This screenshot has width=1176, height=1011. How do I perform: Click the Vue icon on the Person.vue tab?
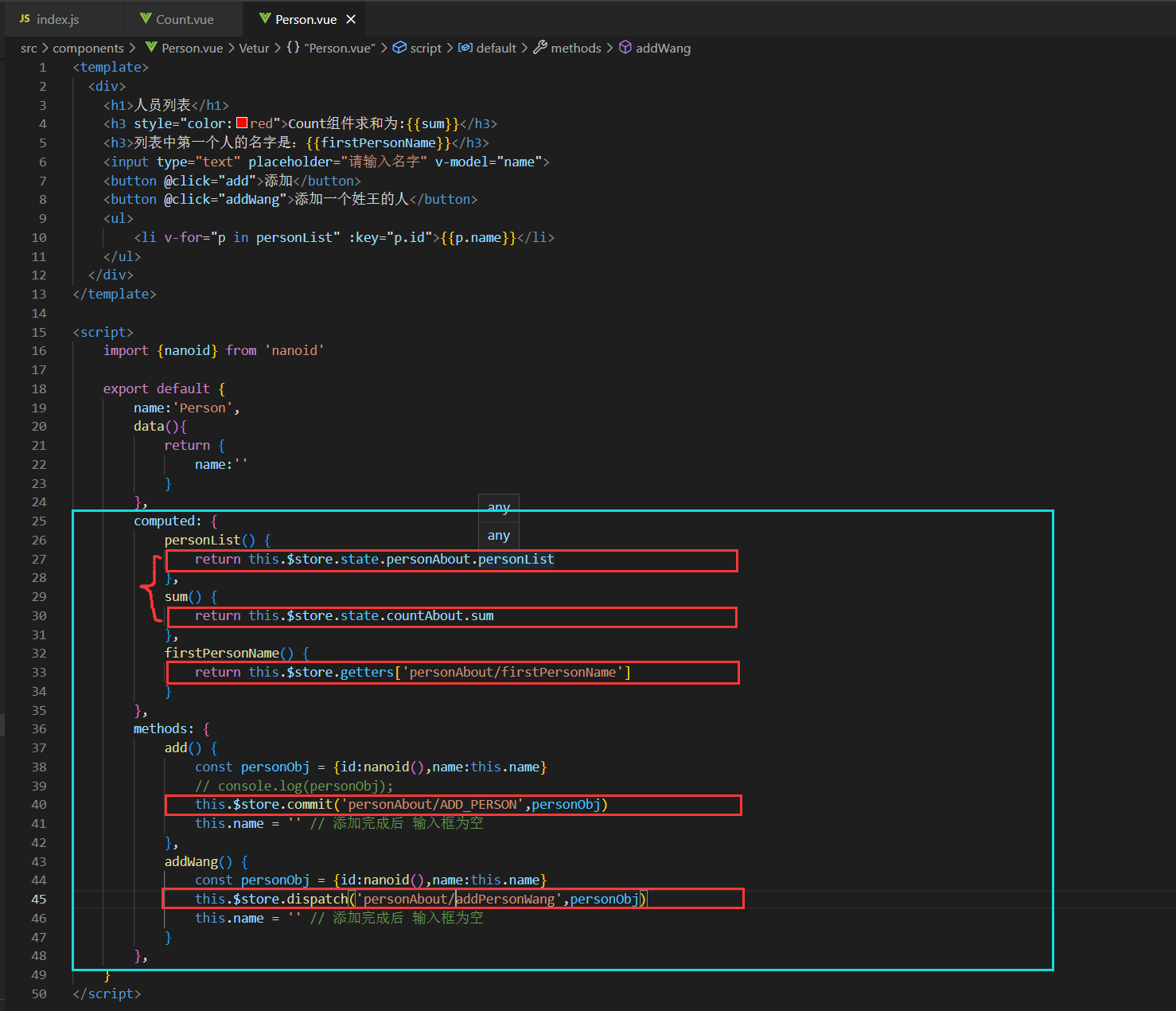click(x=265, y=18)
